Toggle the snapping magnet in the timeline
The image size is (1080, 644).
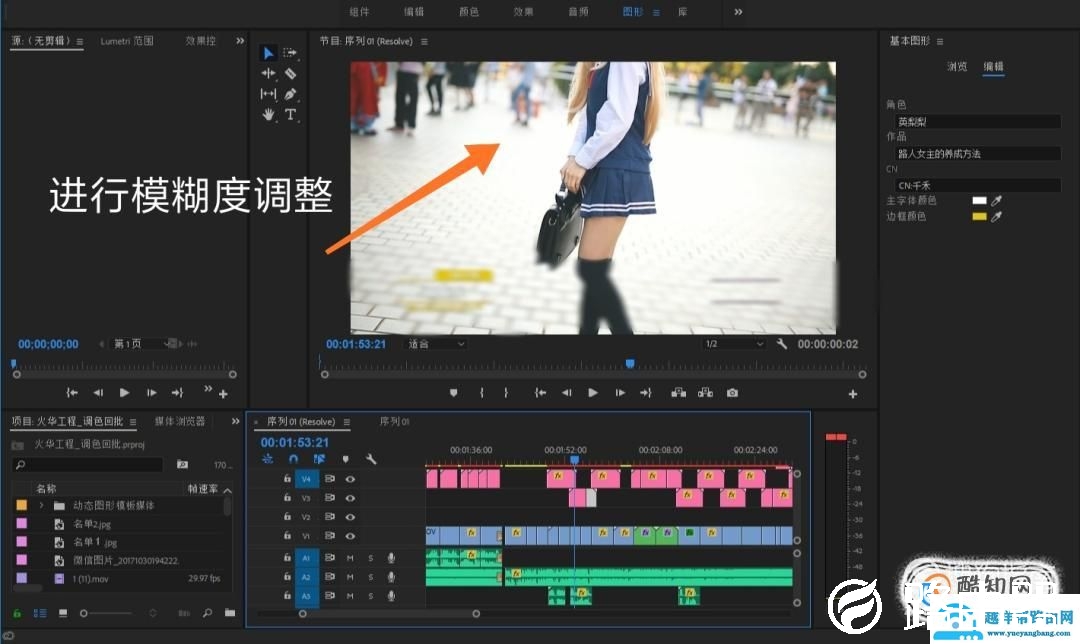[x=293, y=459]
